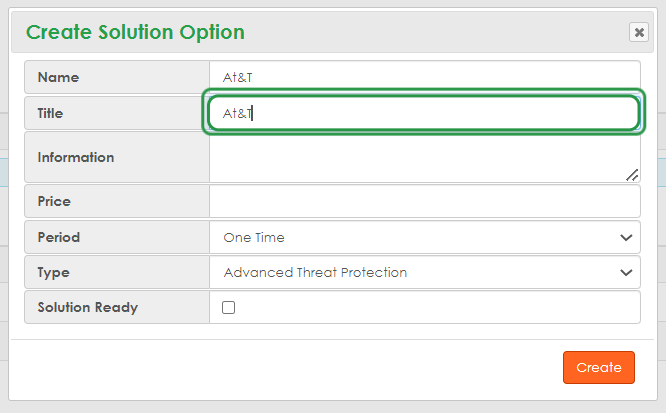Click the Period field label

pos(58,238)
